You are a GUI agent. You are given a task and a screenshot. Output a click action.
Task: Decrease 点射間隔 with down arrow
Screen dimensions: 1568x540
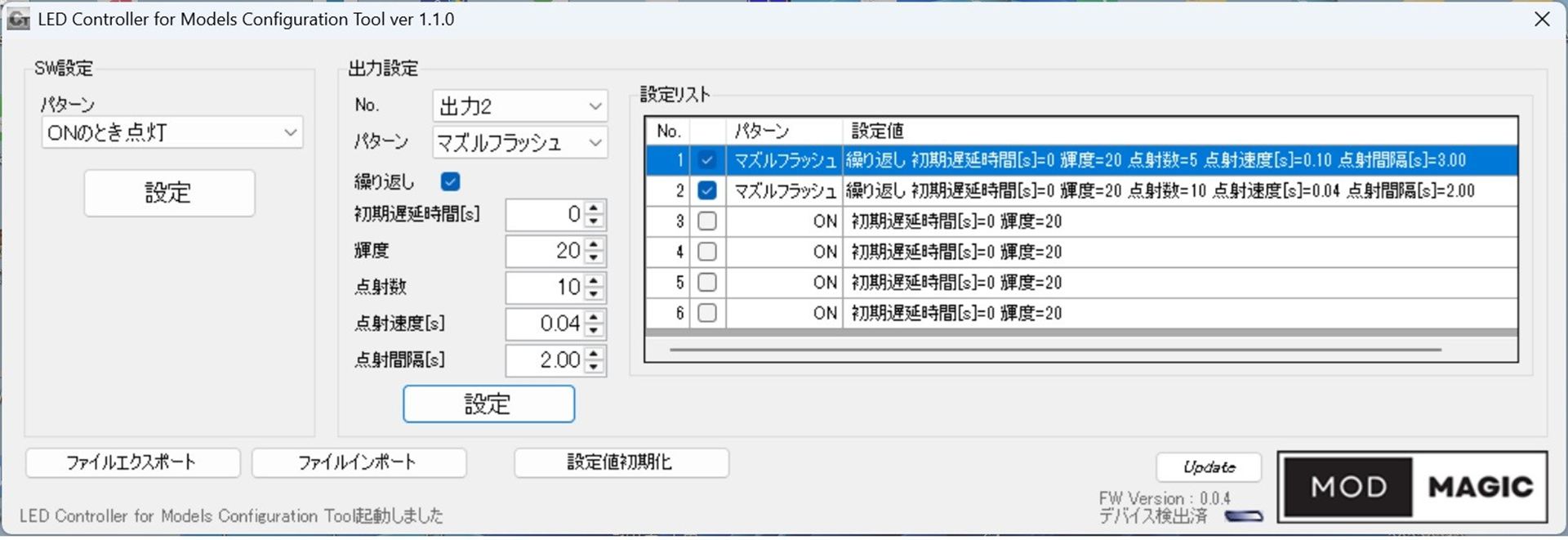coord(595,367)
